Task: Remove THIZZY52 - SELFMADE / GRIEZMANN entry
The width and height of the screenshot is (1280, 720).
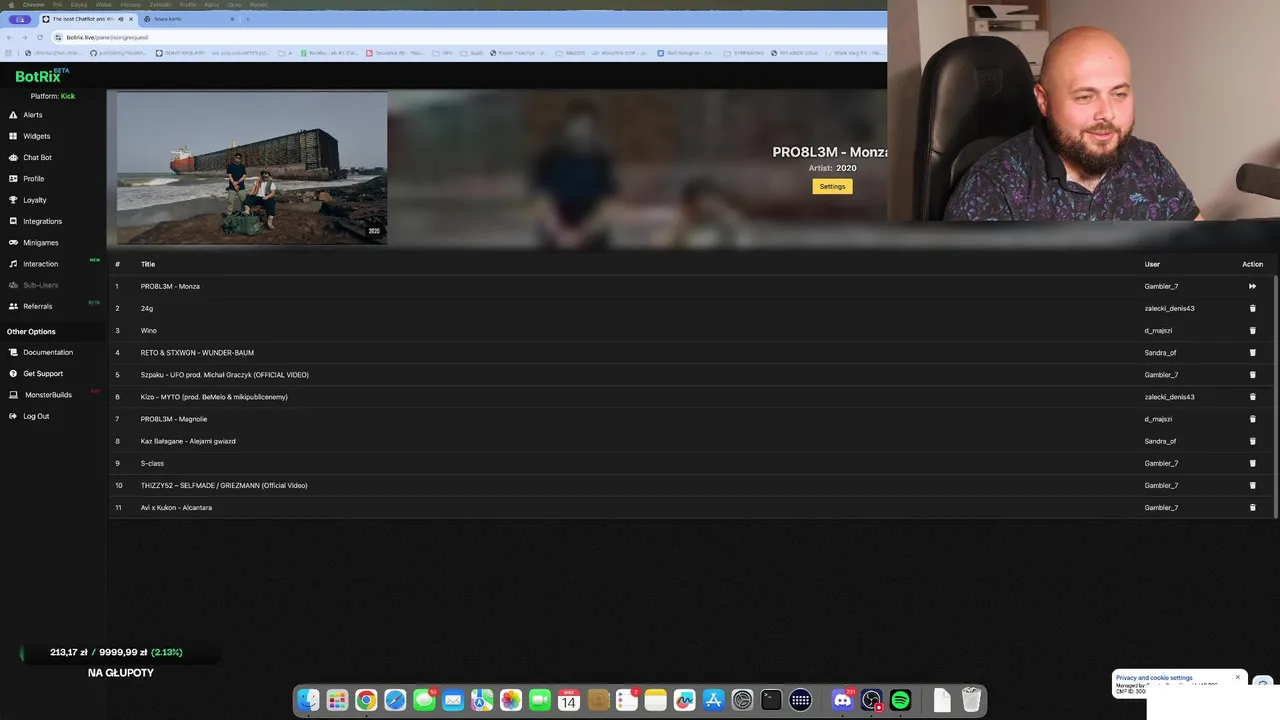Action: [x=1252, y=485]
